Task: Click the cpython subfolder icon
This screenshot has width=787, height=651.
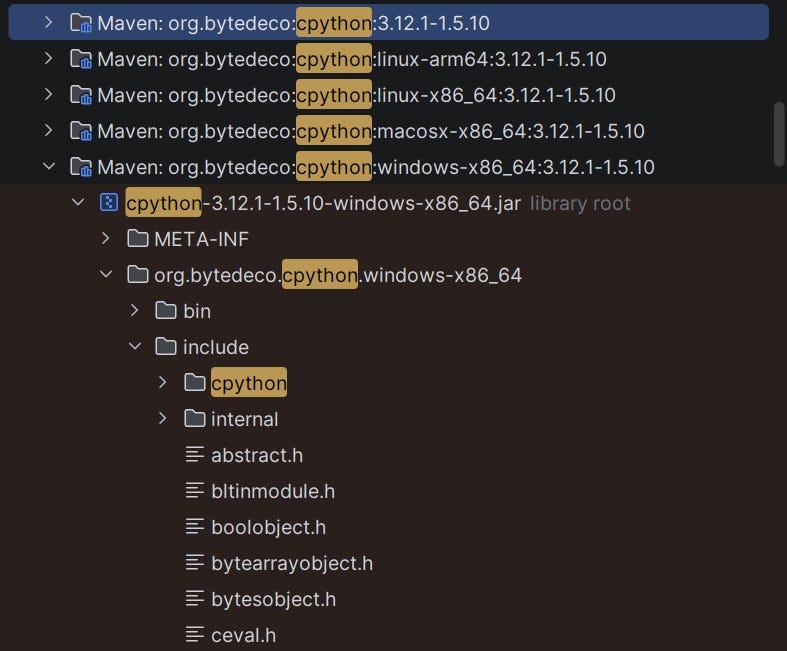Action: pos(195,383)
